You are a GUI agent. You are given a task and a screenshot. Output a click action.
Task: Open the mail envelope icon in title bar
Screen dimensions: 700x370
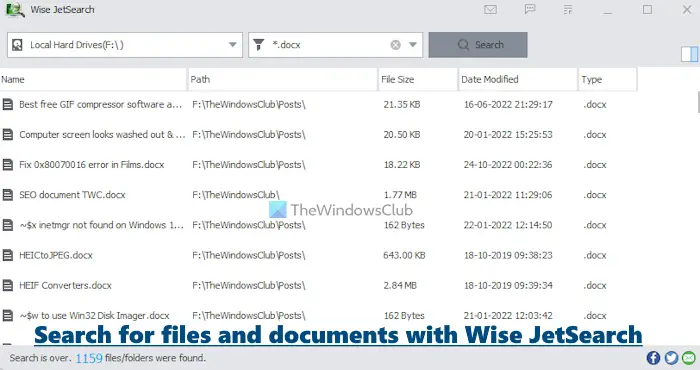490,9
